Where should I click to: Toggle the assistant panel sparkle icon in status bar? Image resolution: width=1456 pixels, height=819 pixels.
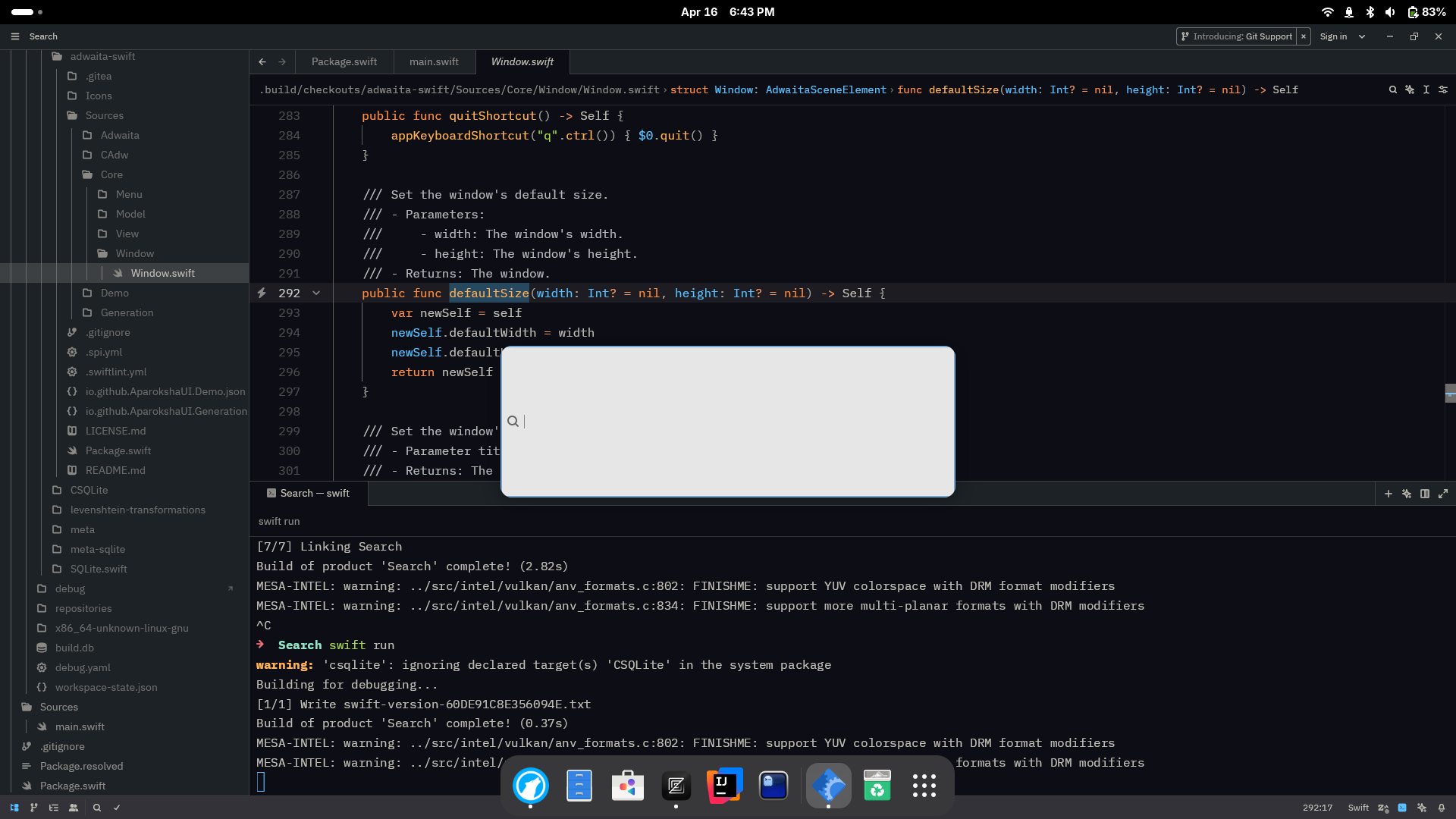tap(1422, 808)
